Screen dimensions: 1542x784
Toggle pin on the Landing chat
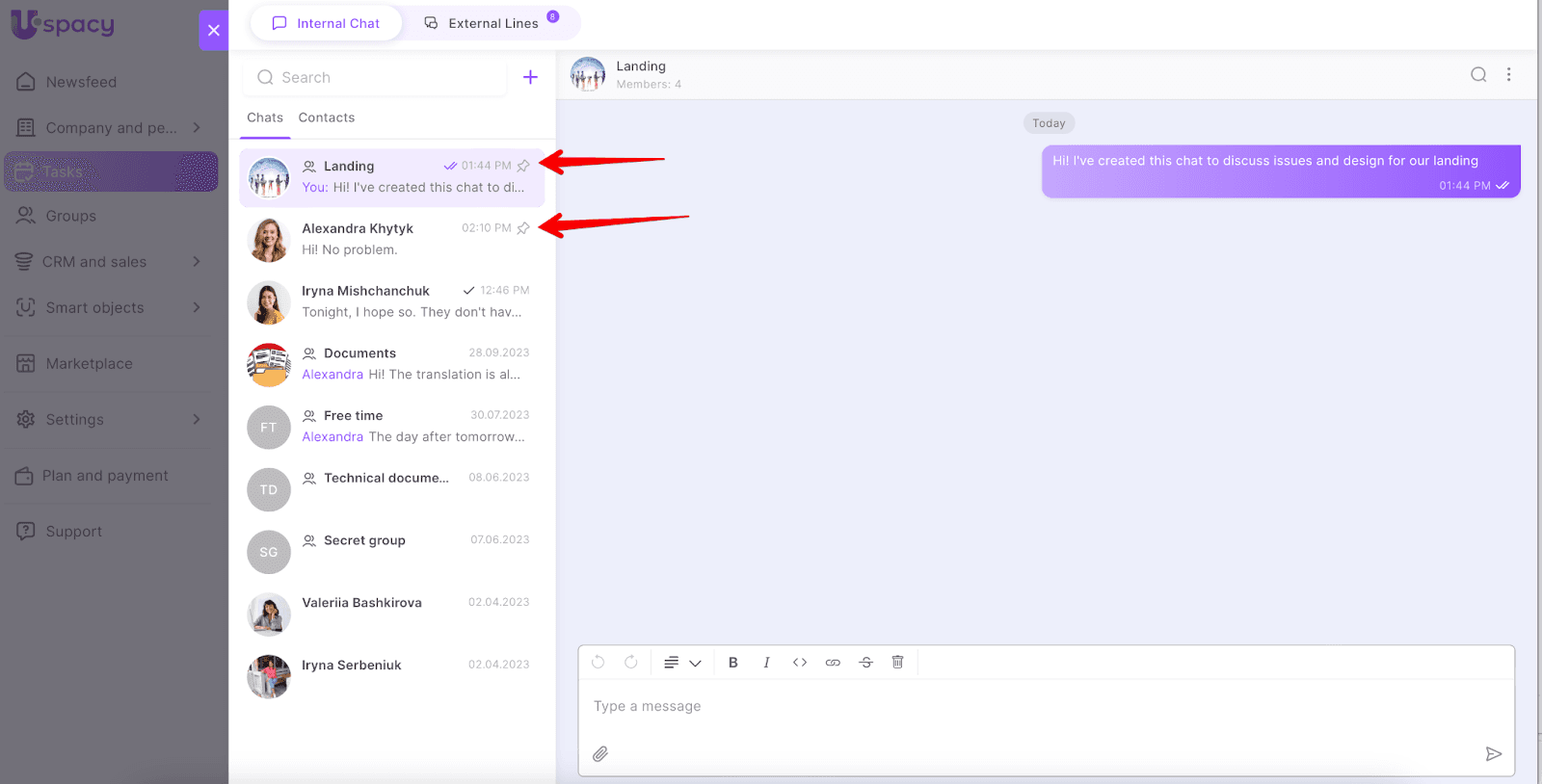tap(523, 166)
